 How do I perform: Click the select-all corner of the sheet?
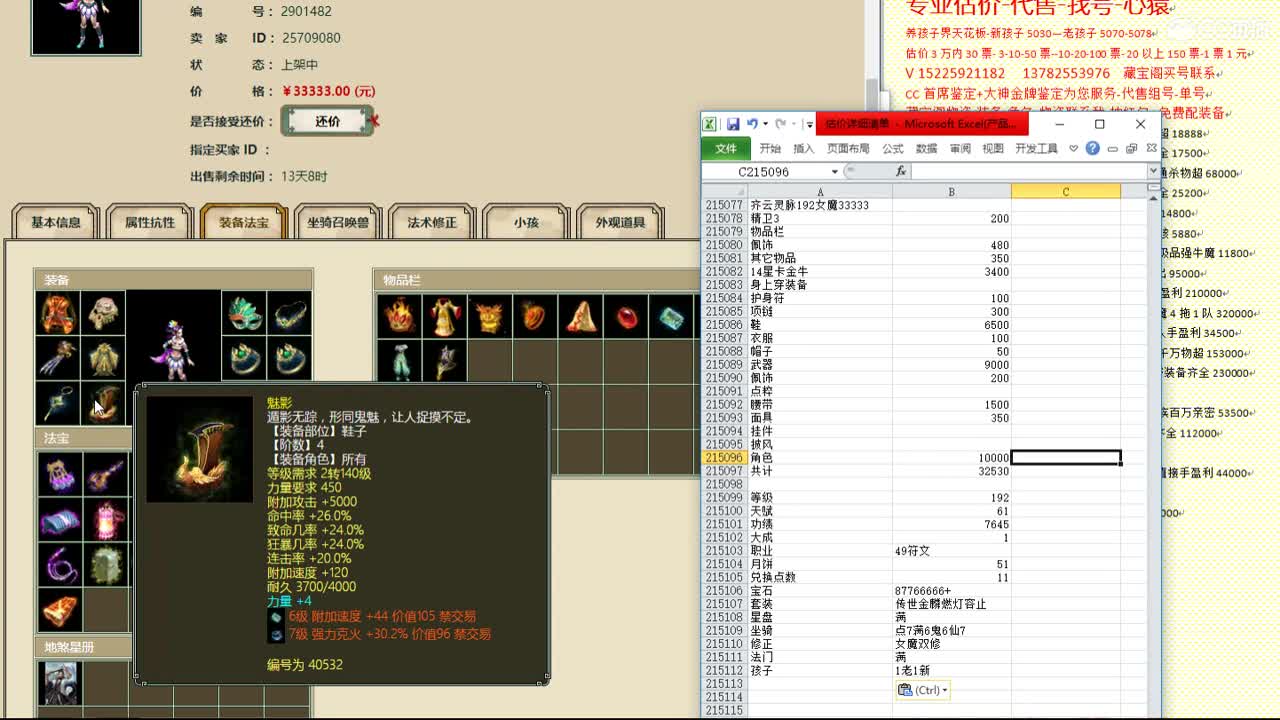click(724, 192)
